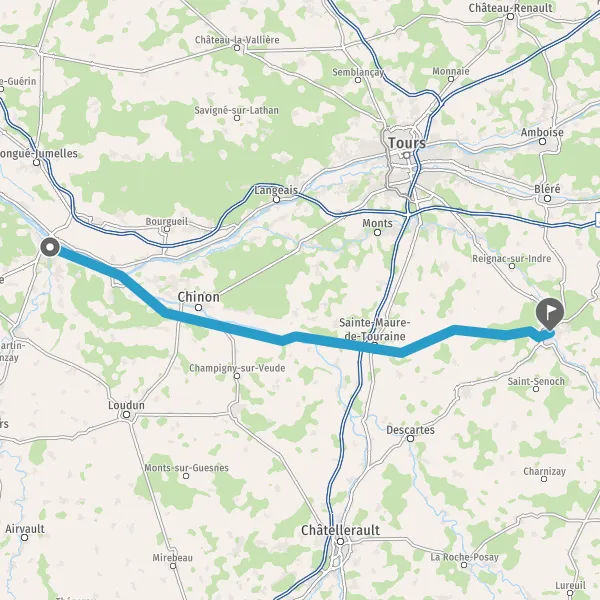Image resolution: width=600 pixels, height=600 pixels.
Task: Select the Bléré town marker
Action: pos(548,198)
